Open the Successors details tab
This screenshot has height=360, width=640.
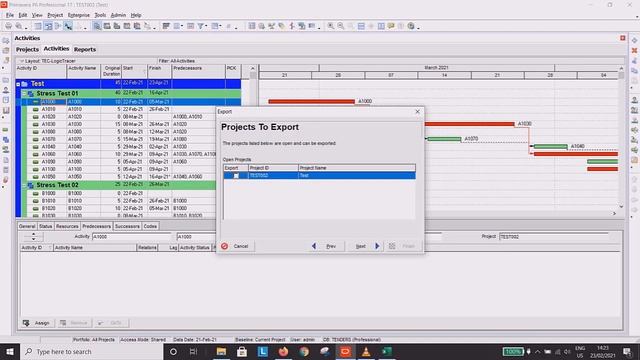(127, 226)
